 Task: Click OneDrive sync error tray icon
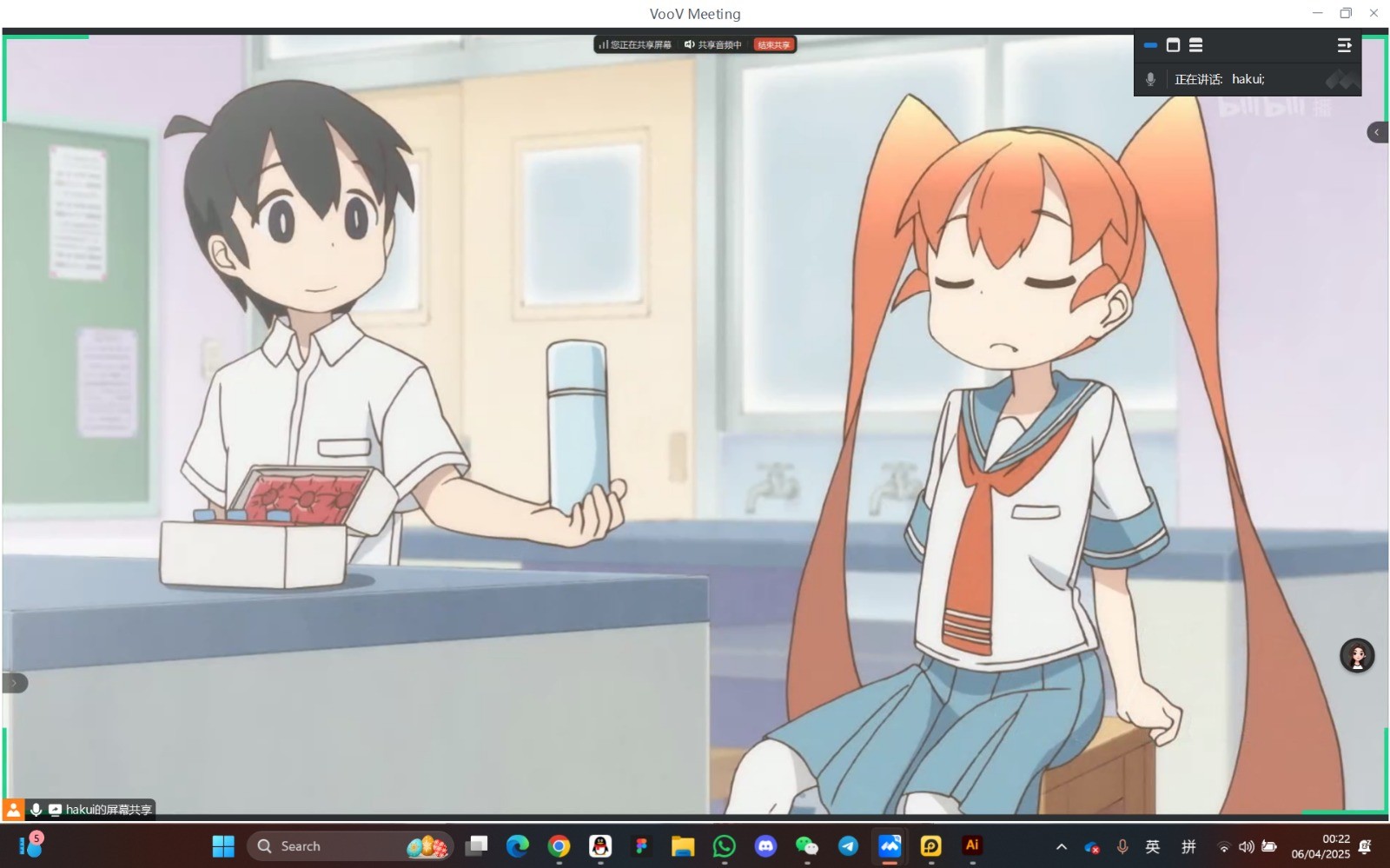point(1092,847)
